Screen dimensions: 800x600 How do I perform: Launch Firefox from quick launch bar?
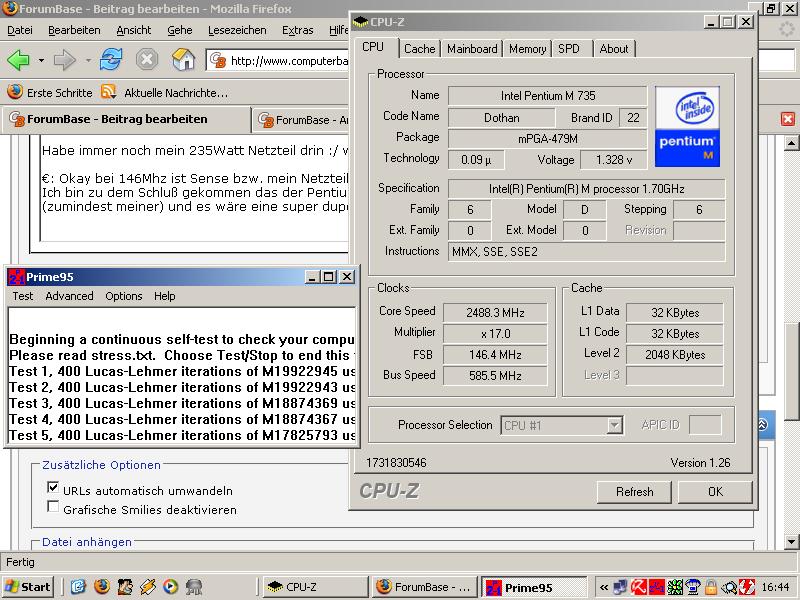(x=102, y=587)
